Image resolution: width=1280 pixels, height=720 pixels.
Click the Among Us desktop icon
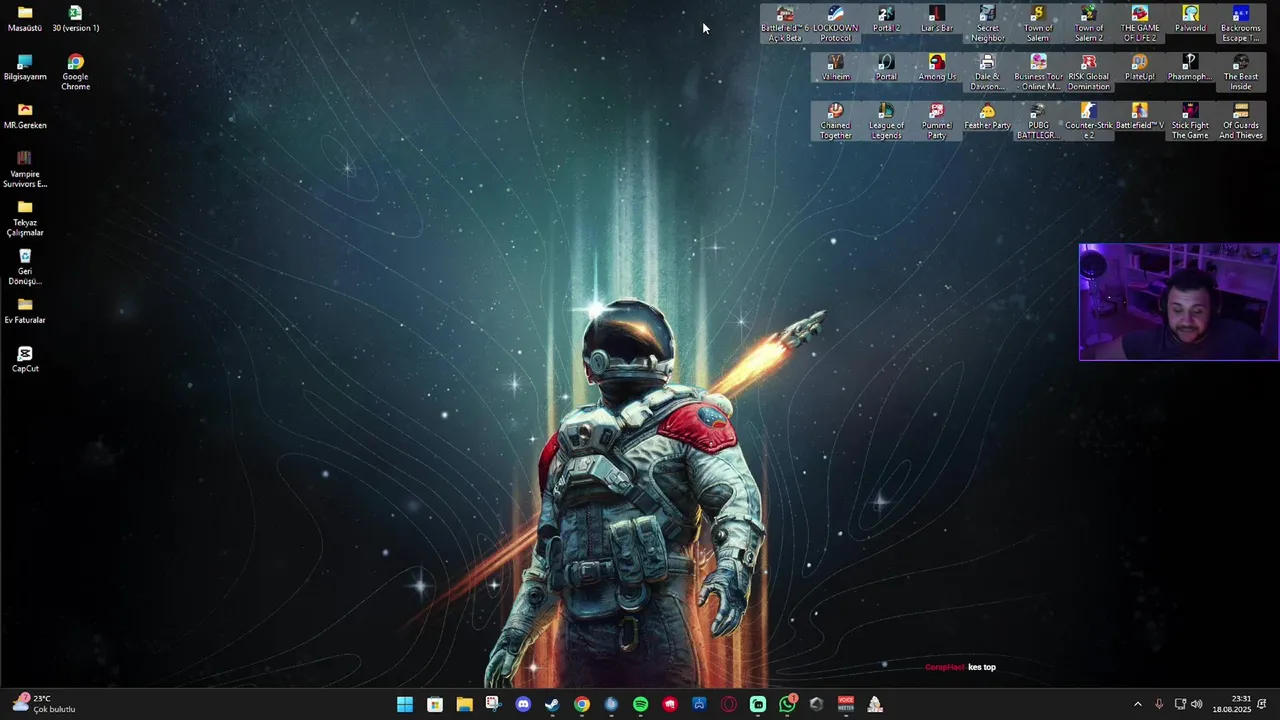coord(937,68)
